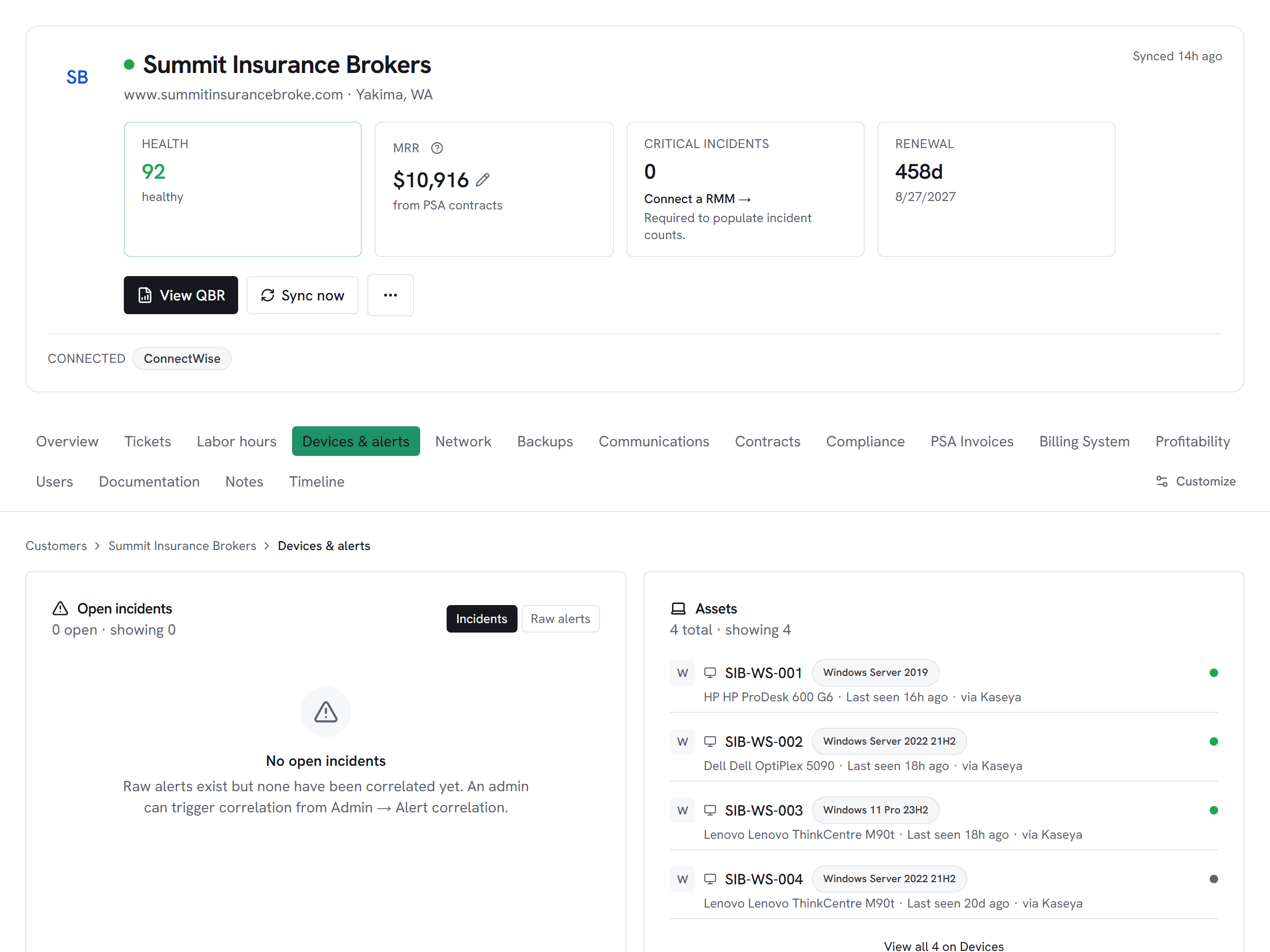The width and height of the screenshot is (1270, 952).
Task: Click the Synced 14h ago status text
Action: pyautogui.click(x=1177, y=56)
